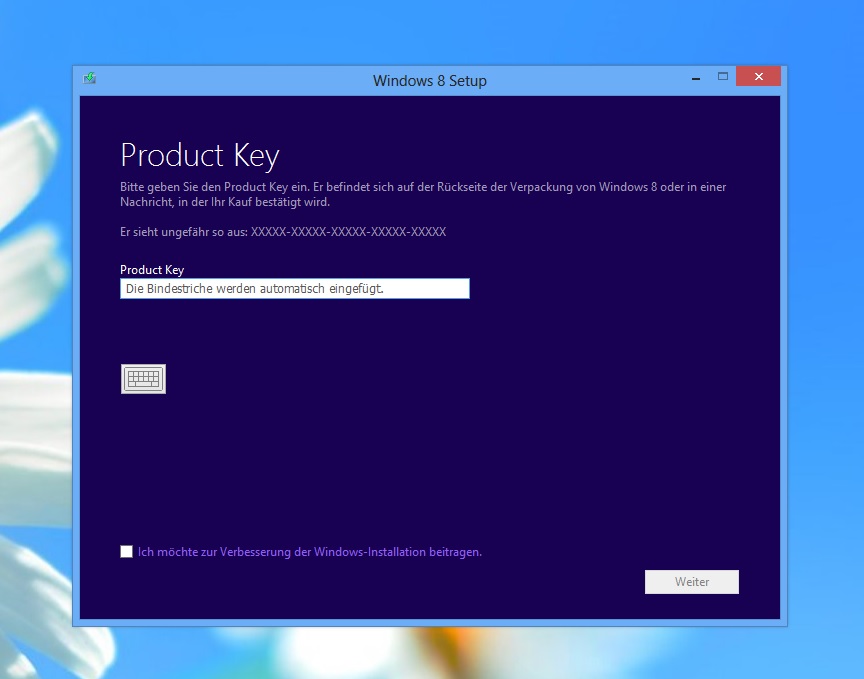The width and height of the screenshot is (864, 679).
Task: Click the 'Windows 8 Setup' title text
Action: click(x=430, y=80)
